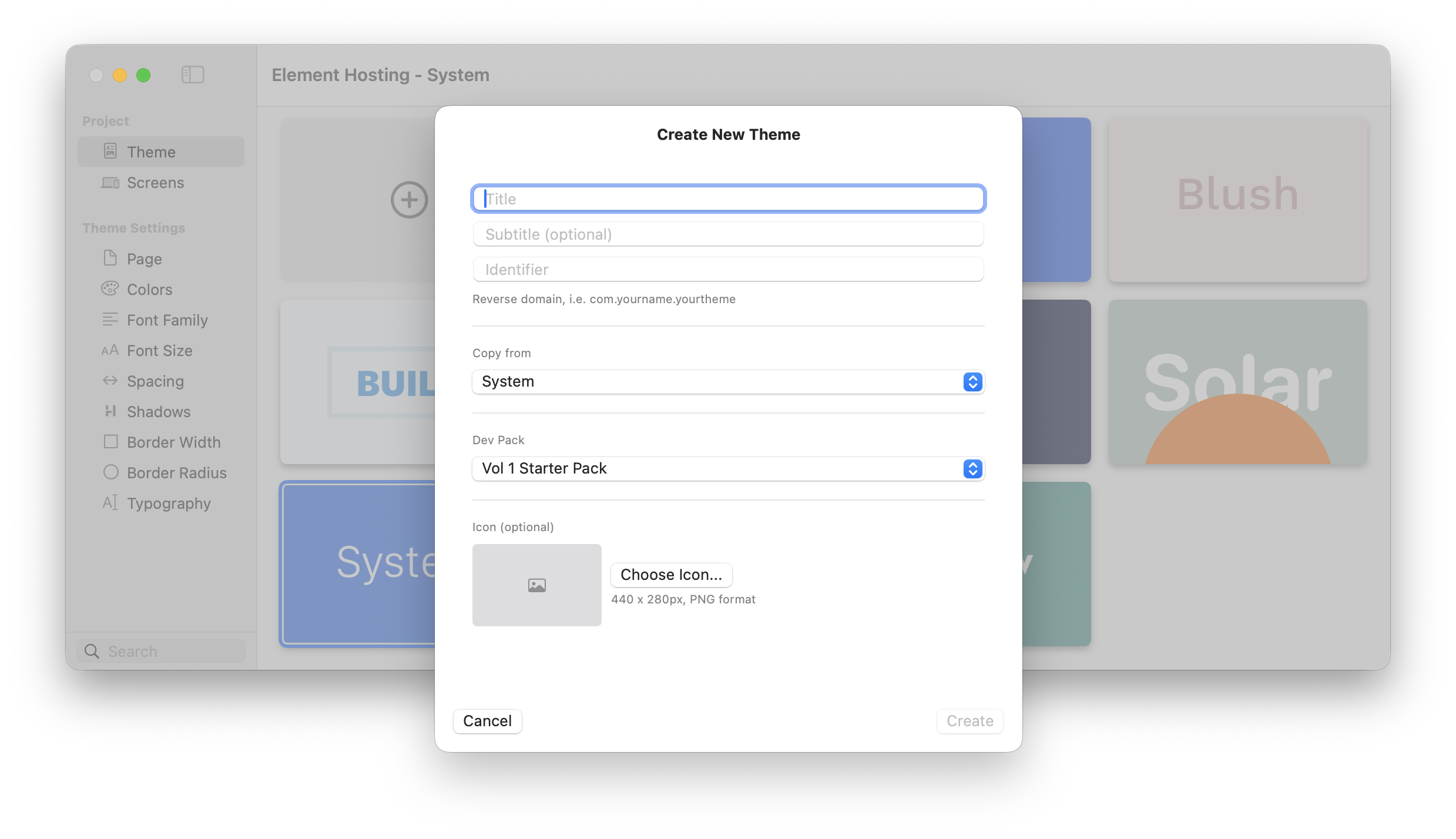Toggle the sidebar visibility icon
Viewport: 1456px width, 839px height.
192,75
